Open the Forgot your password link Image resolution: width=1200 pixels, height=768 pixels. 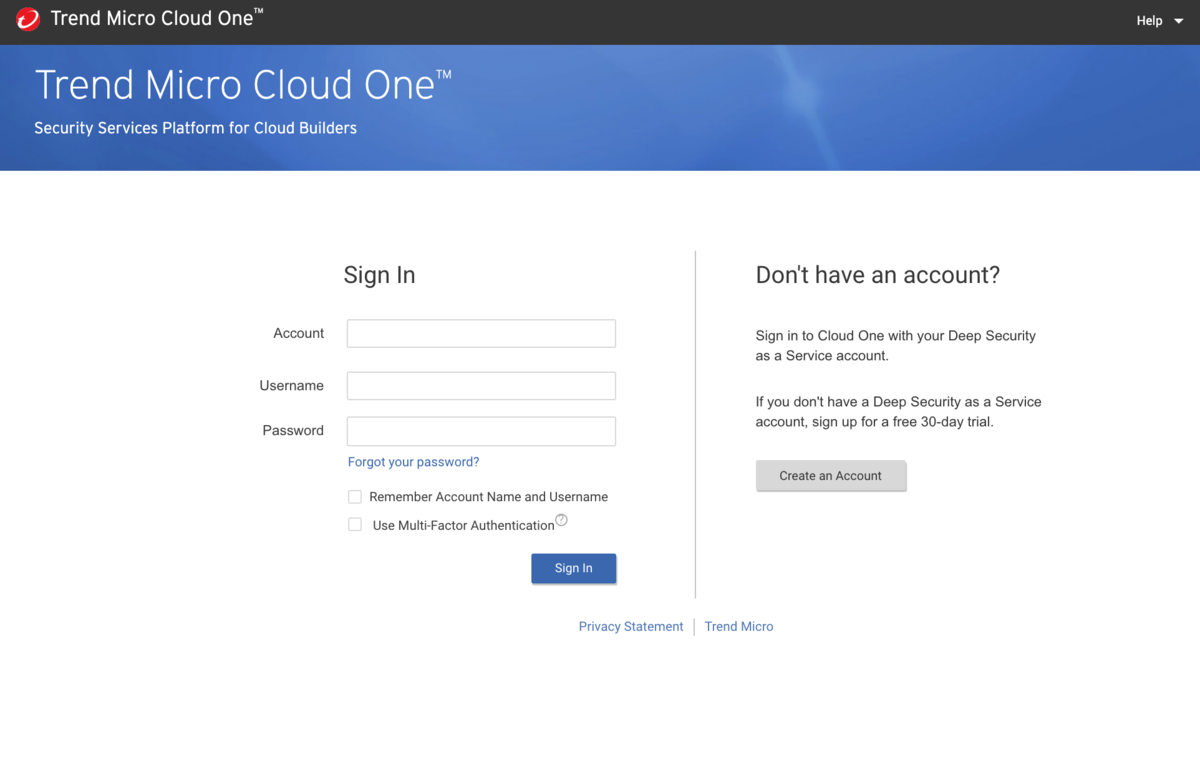tap(414, 462)
